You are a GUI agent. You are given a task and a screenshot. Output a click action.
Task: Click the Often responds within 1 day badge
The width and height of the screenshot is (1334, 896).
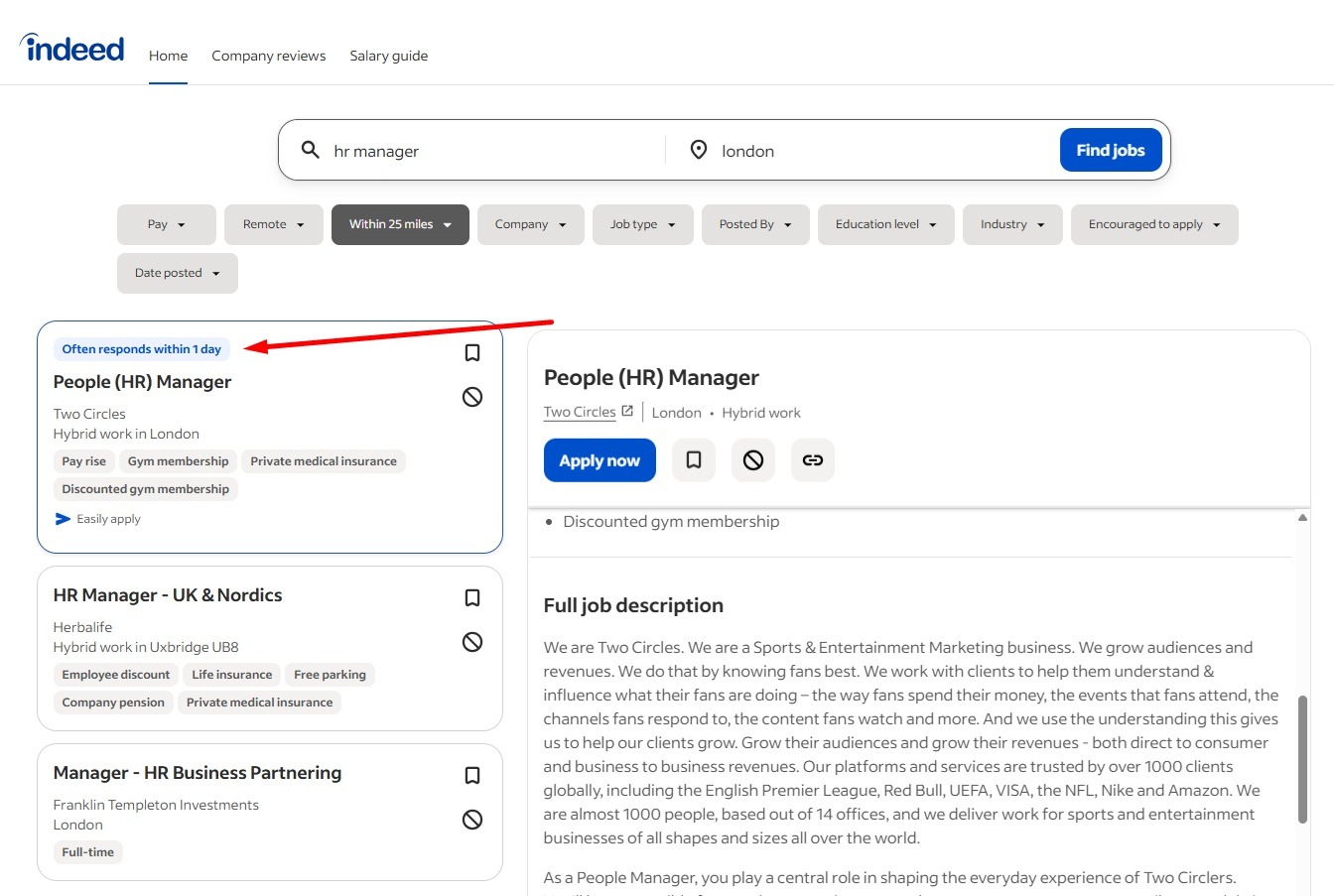(141, 349)
